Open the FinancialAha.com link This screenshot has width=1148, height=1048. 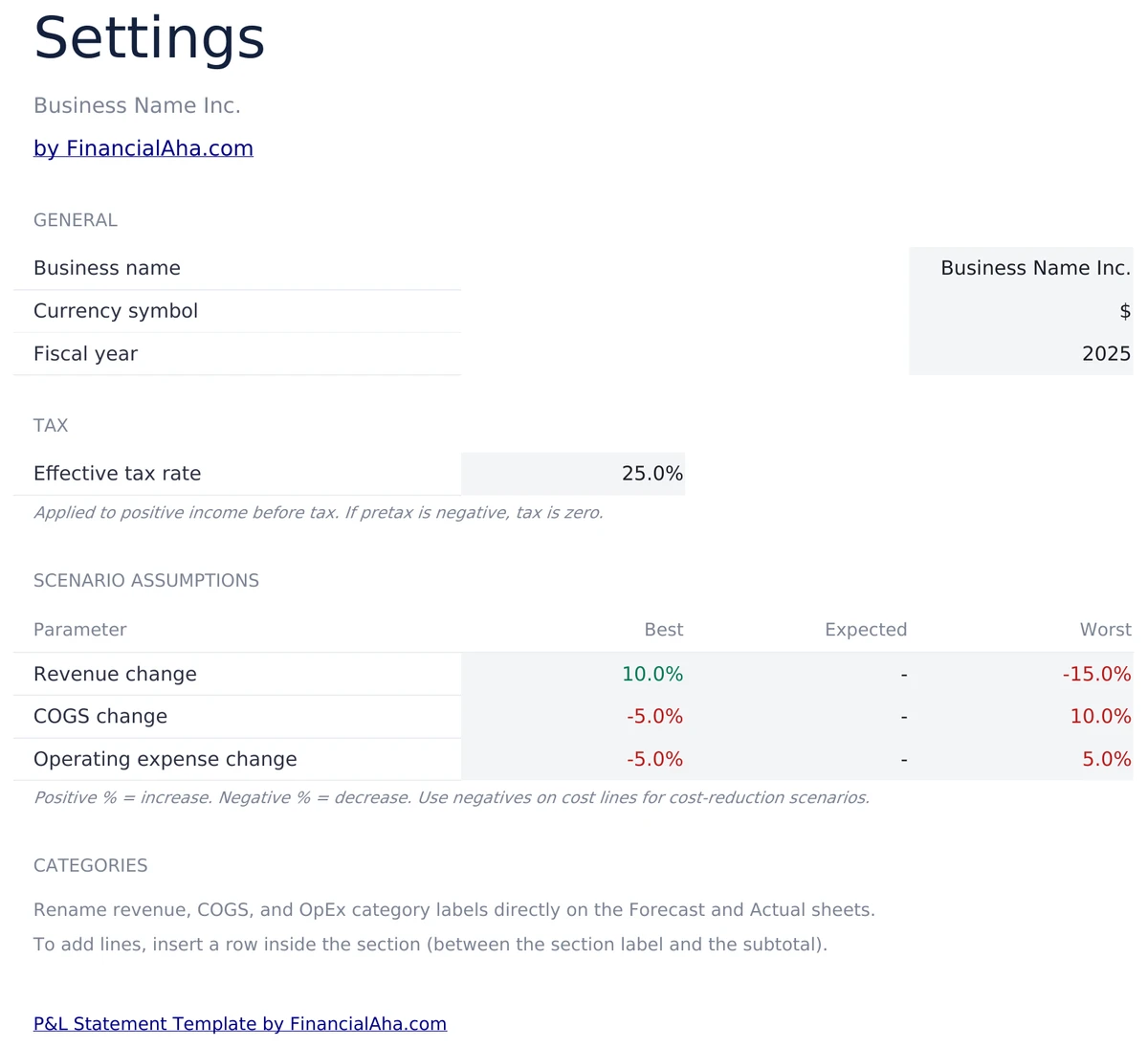(x=143, y=148)
